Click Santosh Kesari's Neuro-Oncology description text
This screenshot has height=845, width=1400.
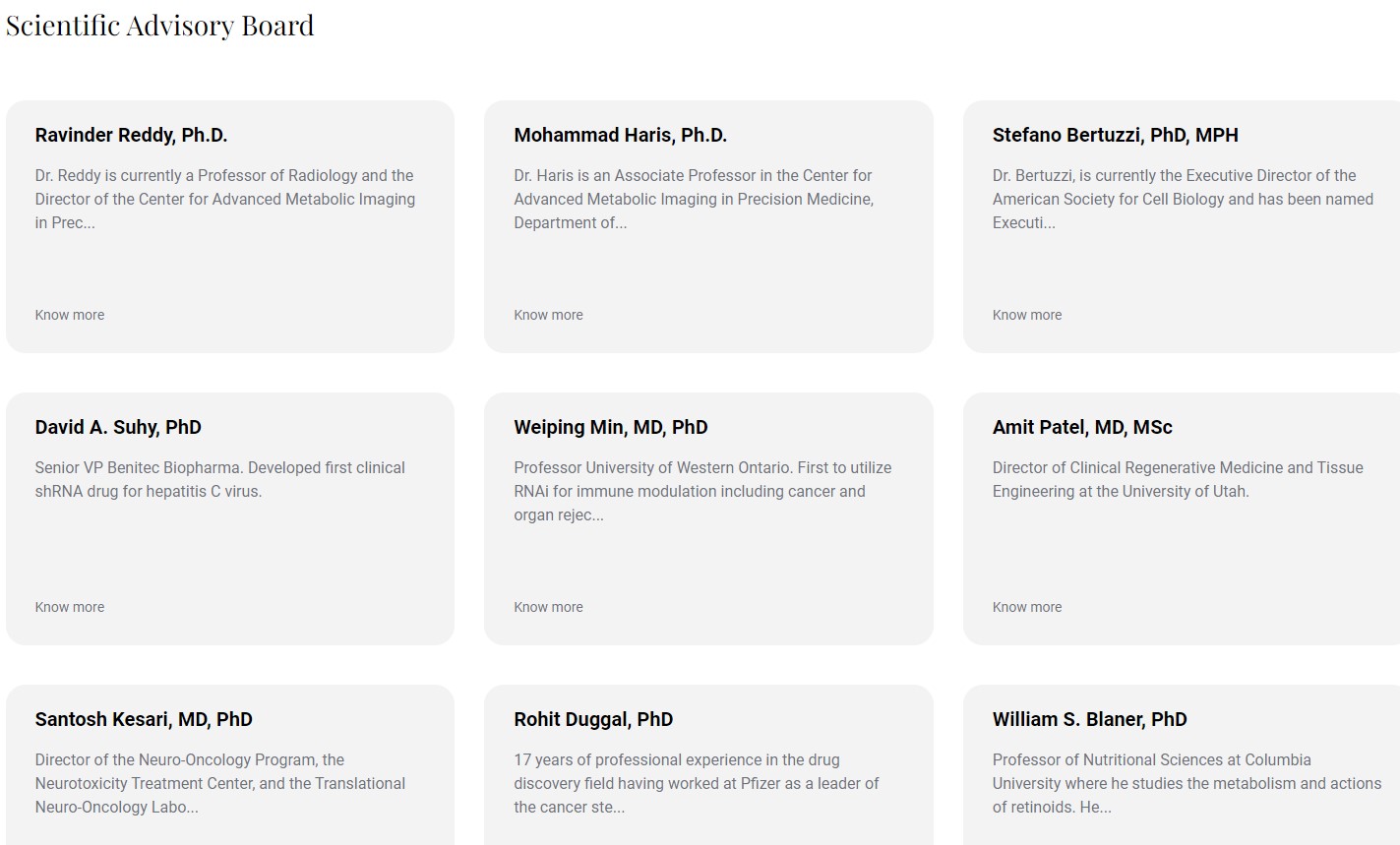coord(220,783)
